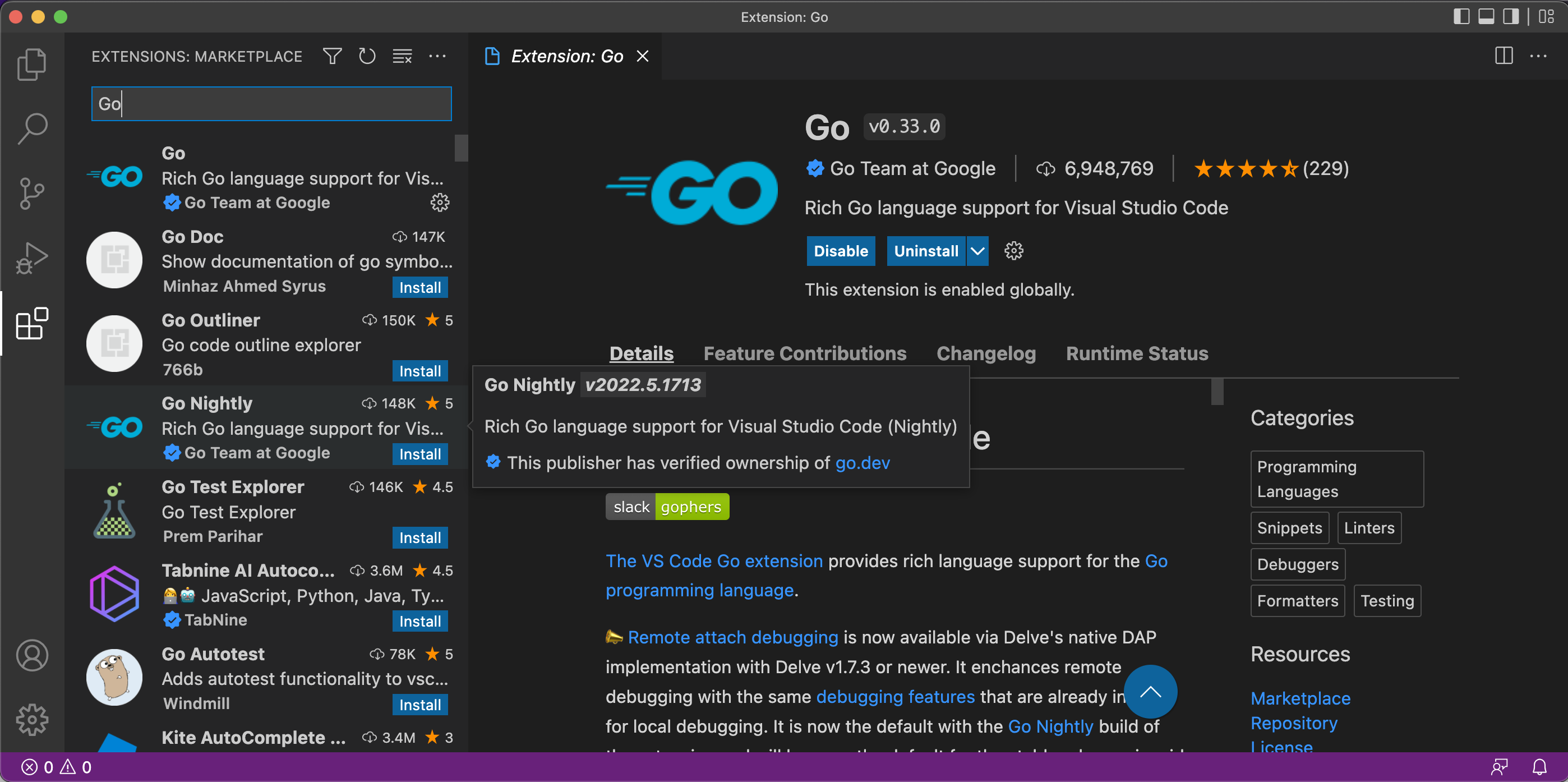Open the go.dev verified publisher link

tap(862, 463)
